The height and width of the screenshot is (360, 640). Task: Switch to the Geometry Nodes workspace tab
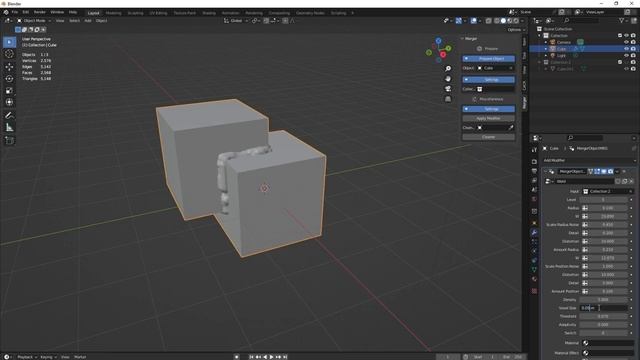tap(310, 13)
